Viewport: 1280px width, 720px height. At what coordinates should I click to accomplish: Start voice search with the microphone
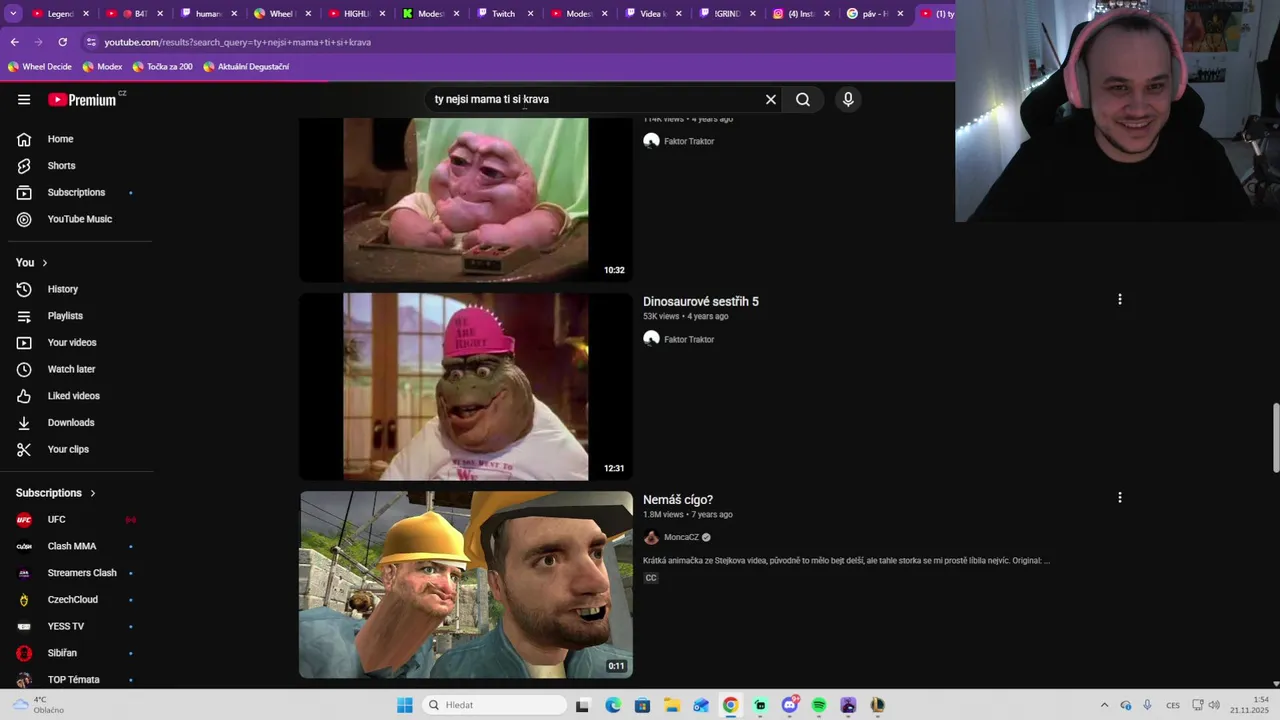pos(848,100)
